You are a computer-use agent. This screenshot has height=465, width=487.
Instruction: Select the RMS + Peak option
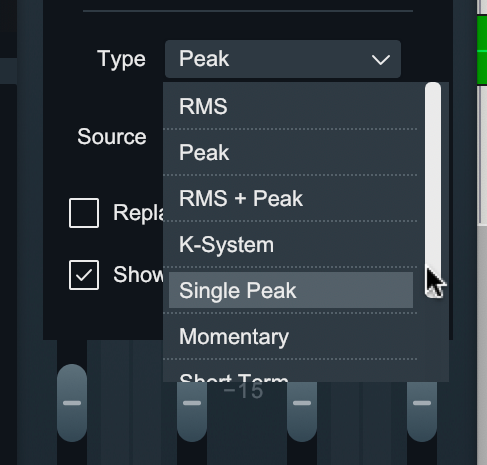click(291, 198)
